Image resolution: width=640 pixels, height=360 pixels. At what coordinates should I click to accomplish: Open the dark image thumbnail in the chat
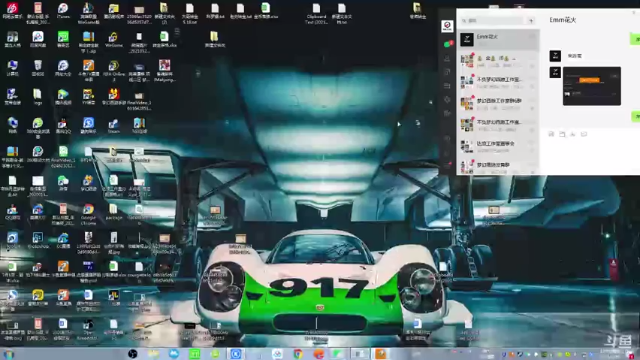coord(592,86)
